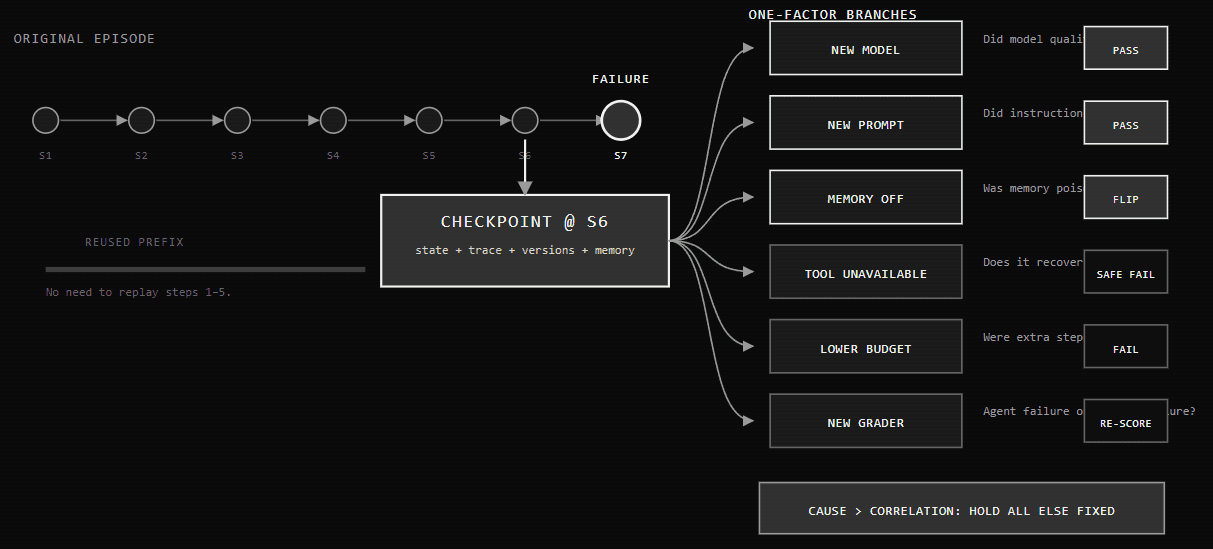
Task: Click 'No need to replay steps 1–5.' text
Action: click(139, 292)
